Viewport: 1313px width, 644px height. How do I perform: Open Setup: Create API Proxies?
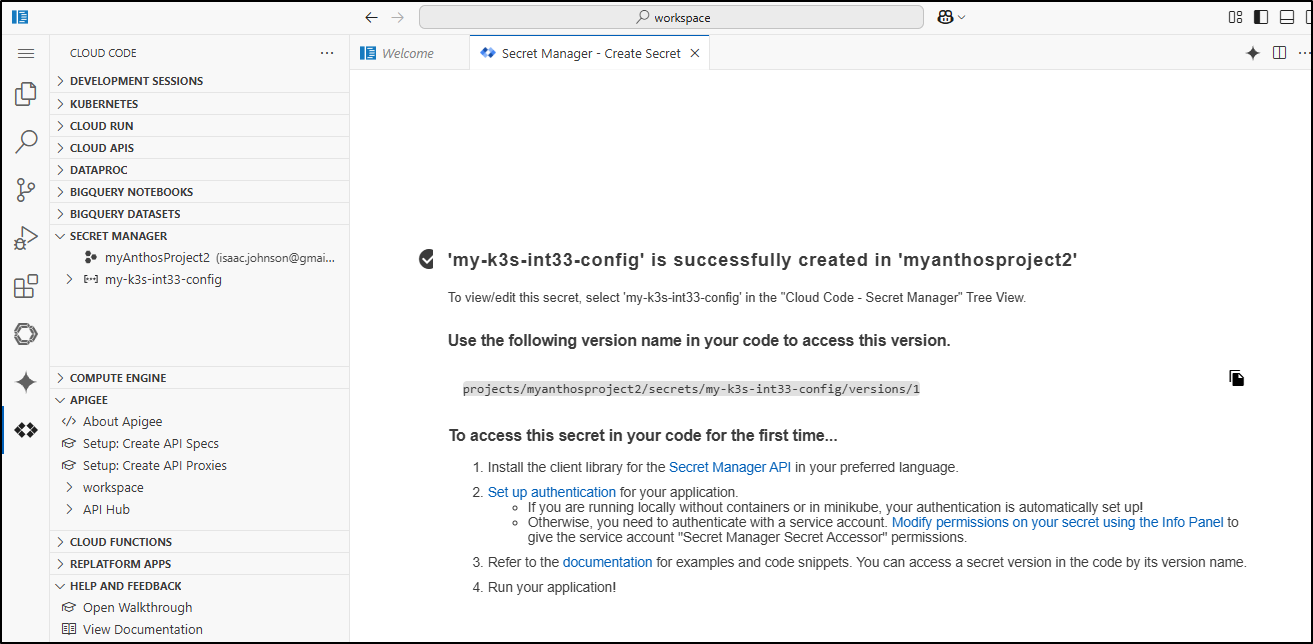(x=200, y=466)
